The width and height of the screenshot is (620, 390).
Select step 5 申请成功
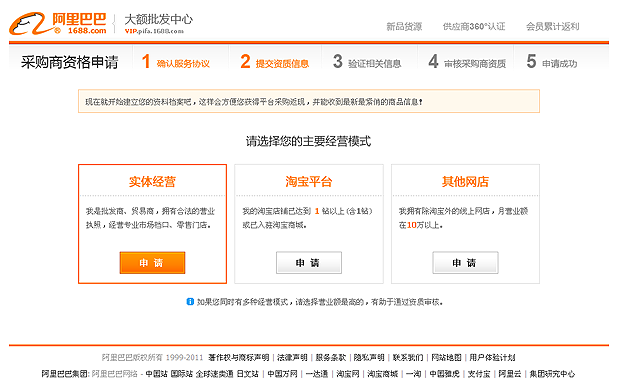click(552, 62)
